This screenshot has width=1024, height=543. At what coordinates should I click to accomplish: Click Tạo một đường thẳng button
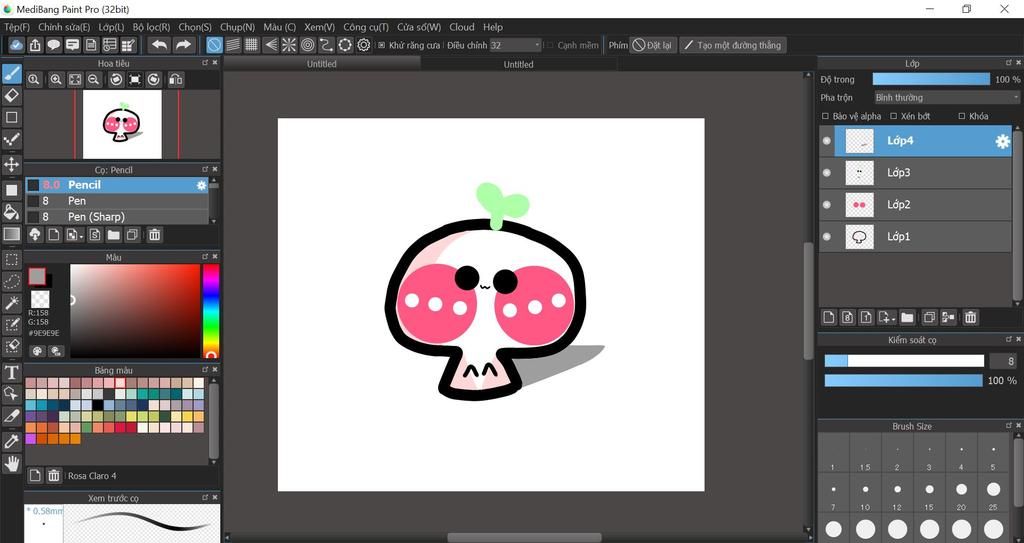click(733, 45)
